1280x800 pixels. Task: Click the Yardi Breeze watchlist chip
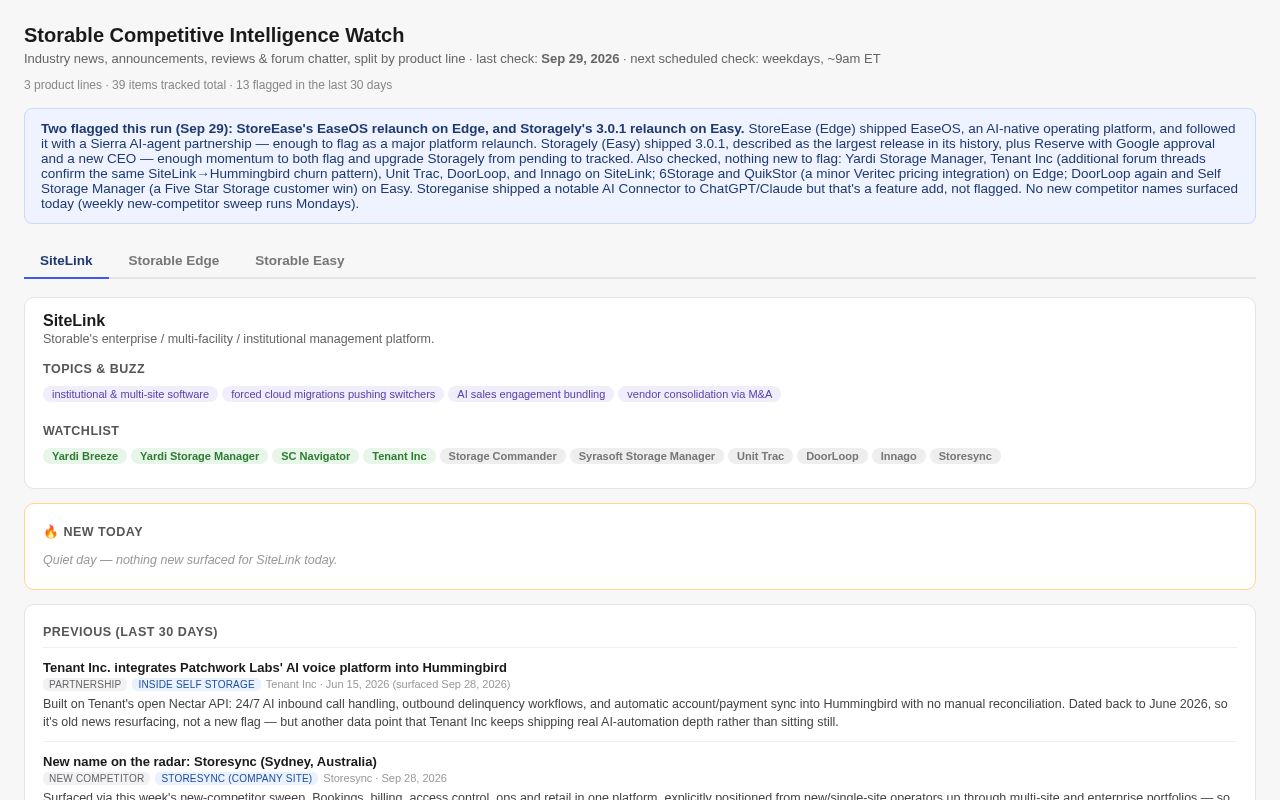click(x=85, y=456)
